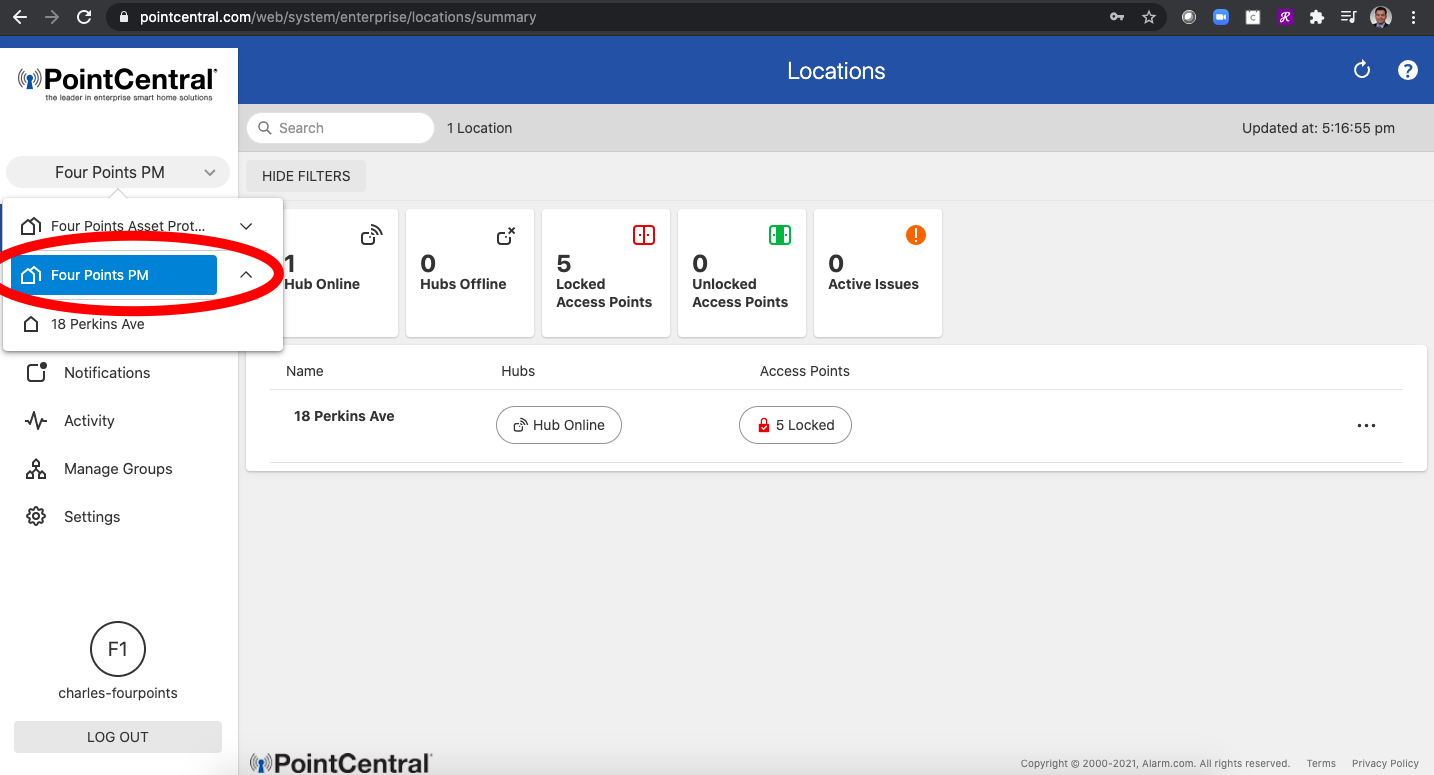The width and height of the screenshot is (1434, 775).
Task: Open the Chrome three-dot menu
Action: [x=1413, y=17]
